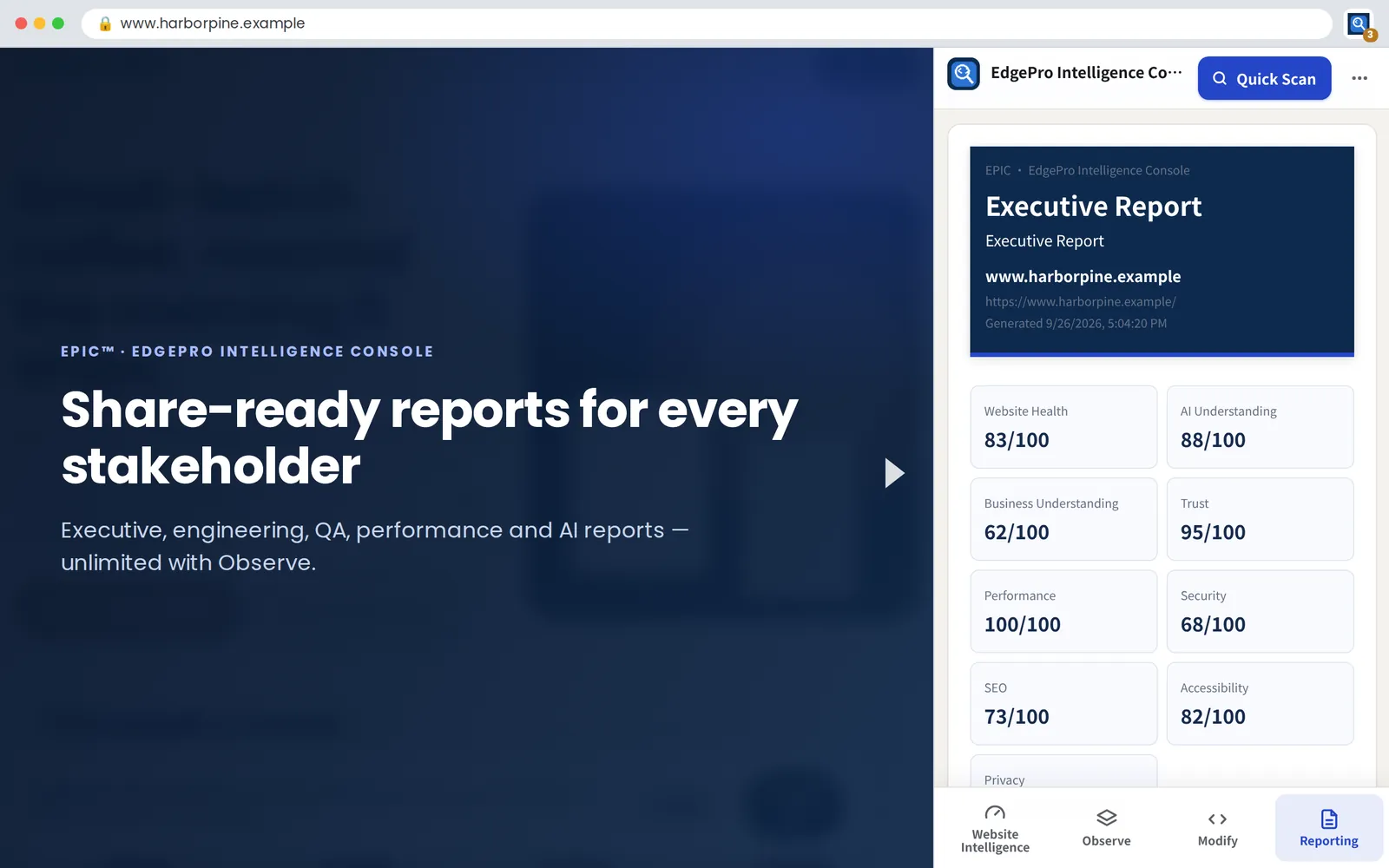Click the Performance 100/100 score card

coord(1063,611)
